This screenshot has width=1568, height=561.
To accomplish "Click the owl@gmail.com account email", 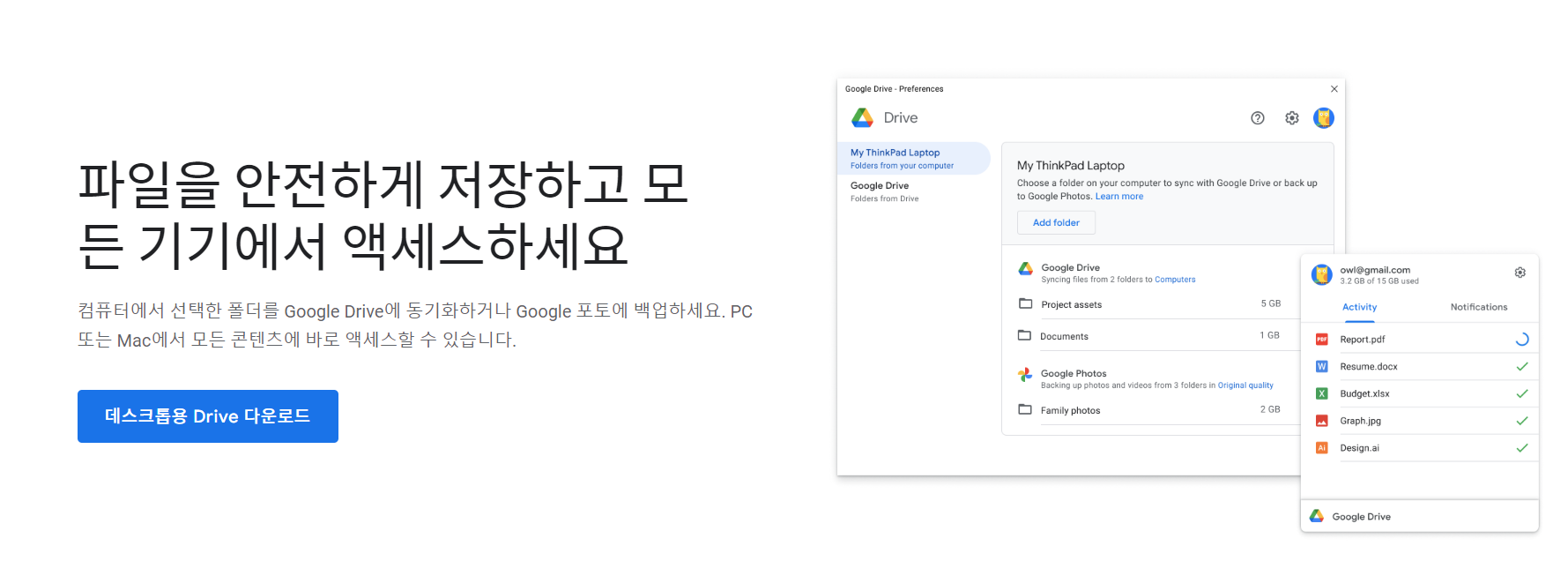I will pos(1375,270).
